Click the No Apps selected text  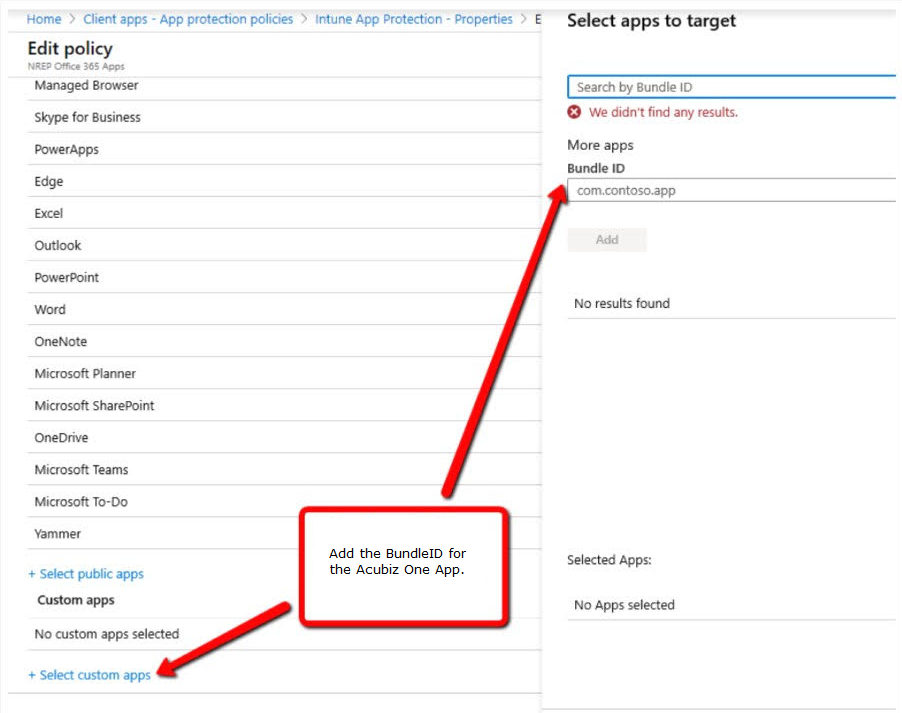pos(624,605)
